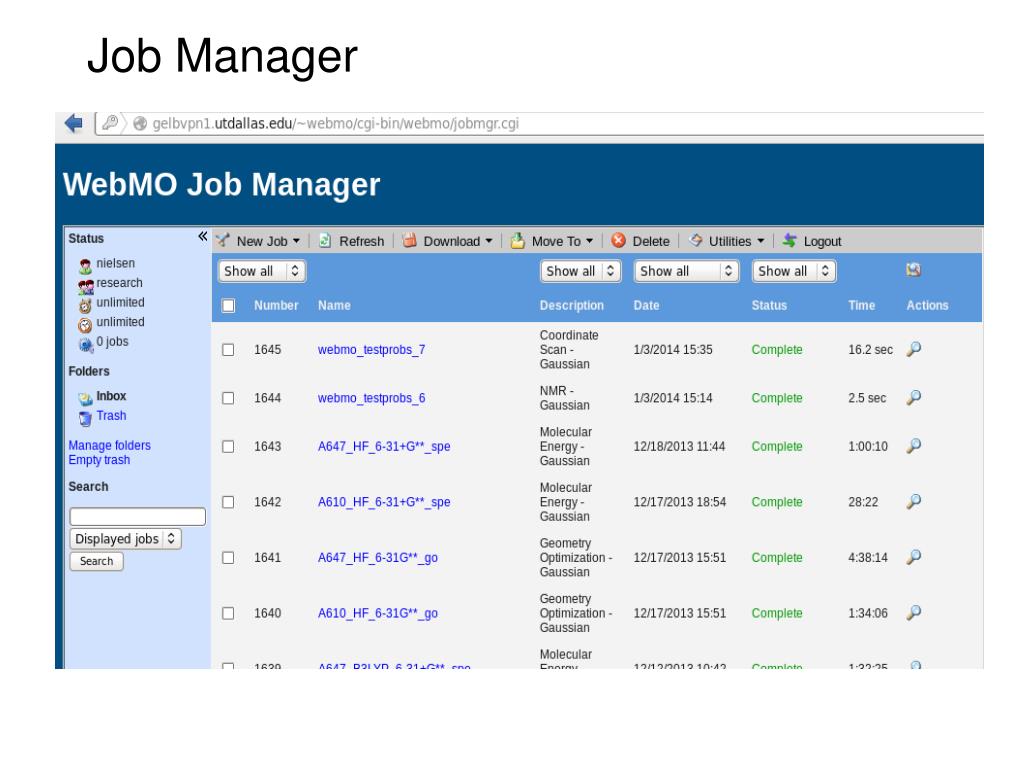Viewport: 1023px width, 767px height.
Task: Click the browser back arrow
Action: (x=74, y=123)
